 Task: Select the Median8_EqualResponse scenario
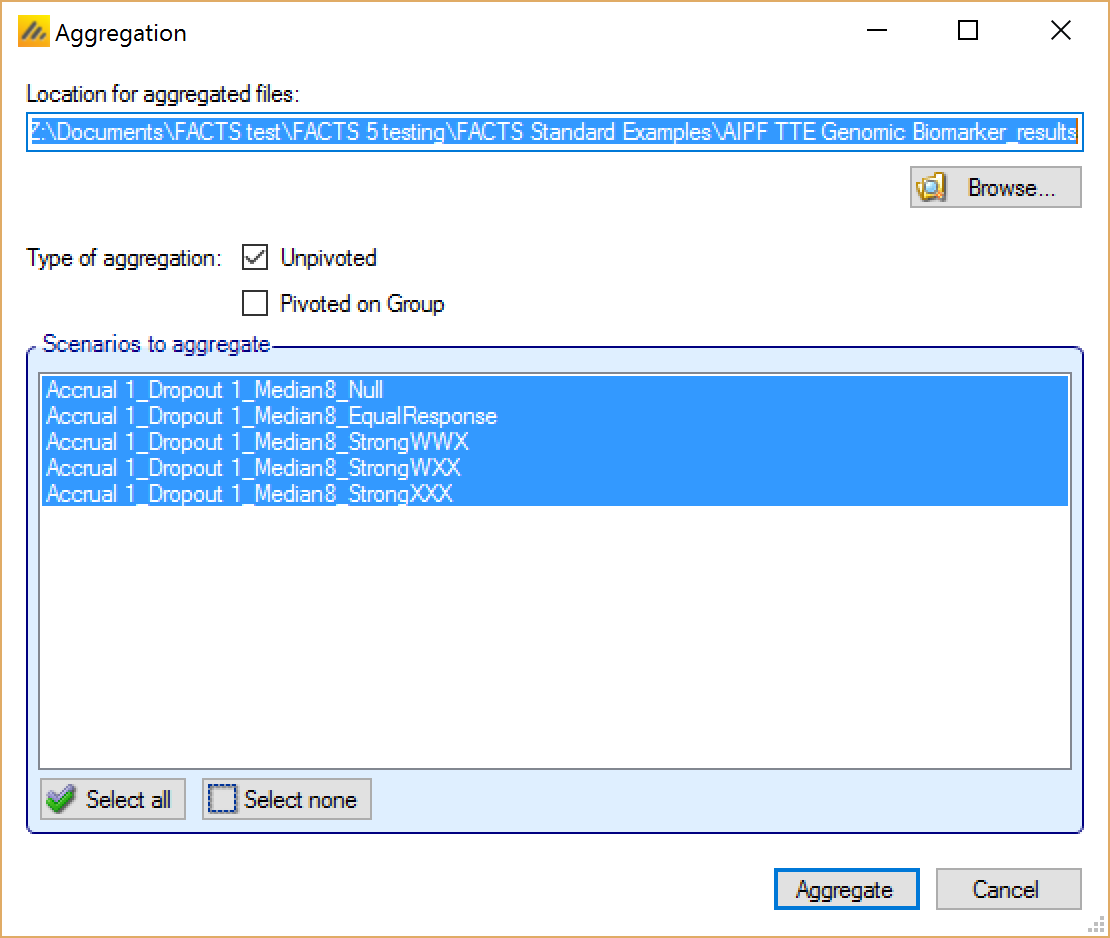[x=271, y=416]
